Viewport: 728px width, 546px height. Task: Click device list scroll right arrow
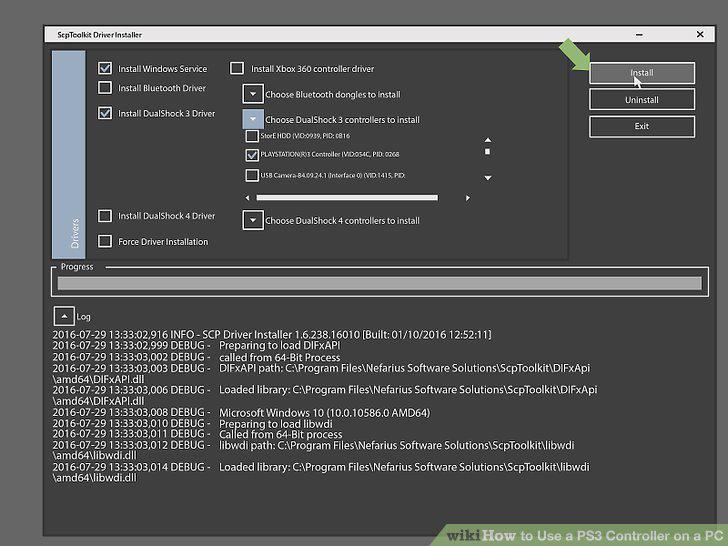click(x=468, y=198)
